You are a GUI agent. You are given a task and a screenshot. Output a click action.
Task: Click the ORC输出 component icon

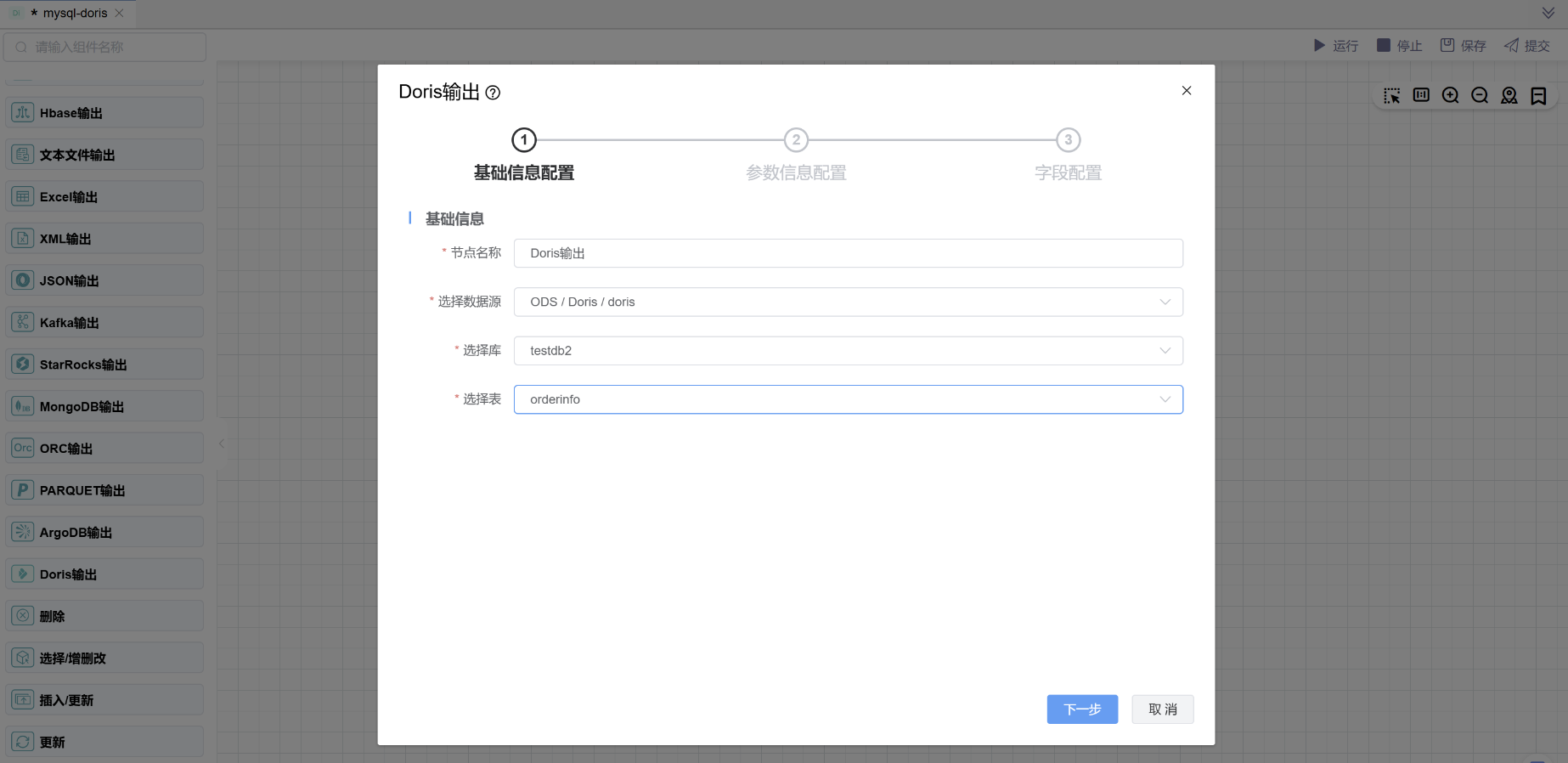point(23,448)
